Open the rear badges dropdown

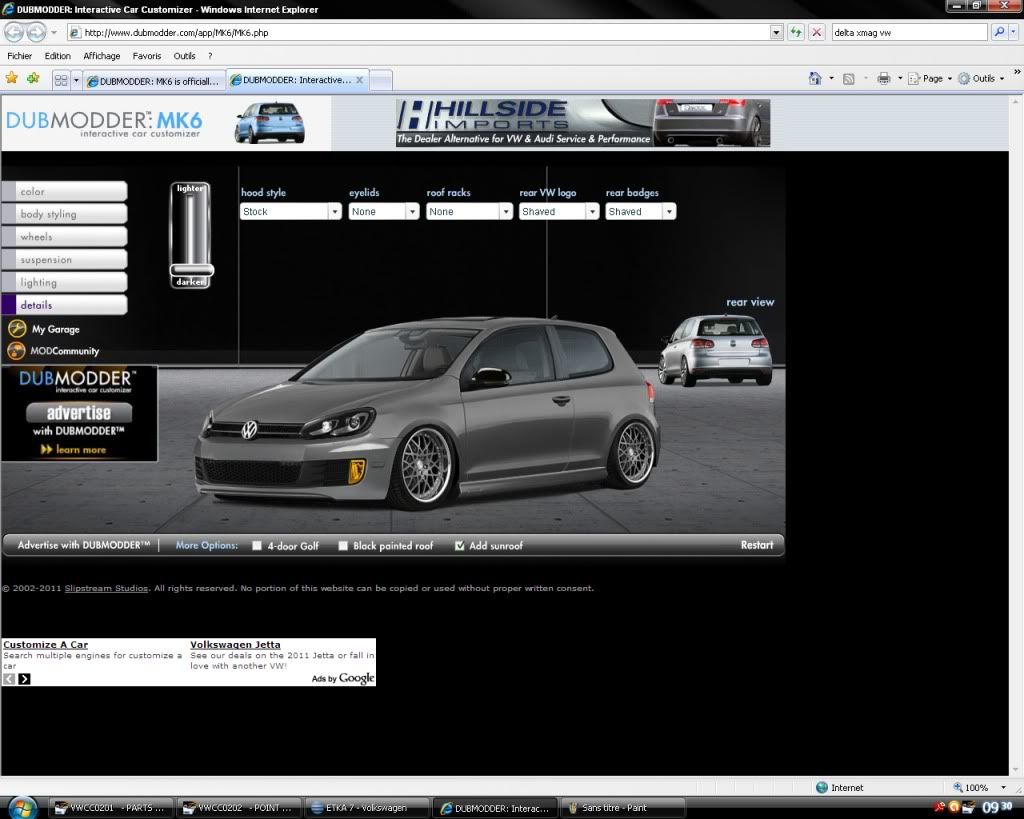(641, 212)
